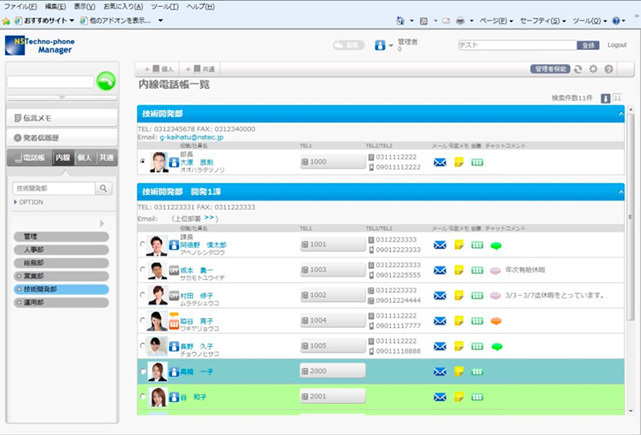641x435 pixels.
Task: Open the yellow memo note for 坂本 真一
Action: (x=459, y=270)
